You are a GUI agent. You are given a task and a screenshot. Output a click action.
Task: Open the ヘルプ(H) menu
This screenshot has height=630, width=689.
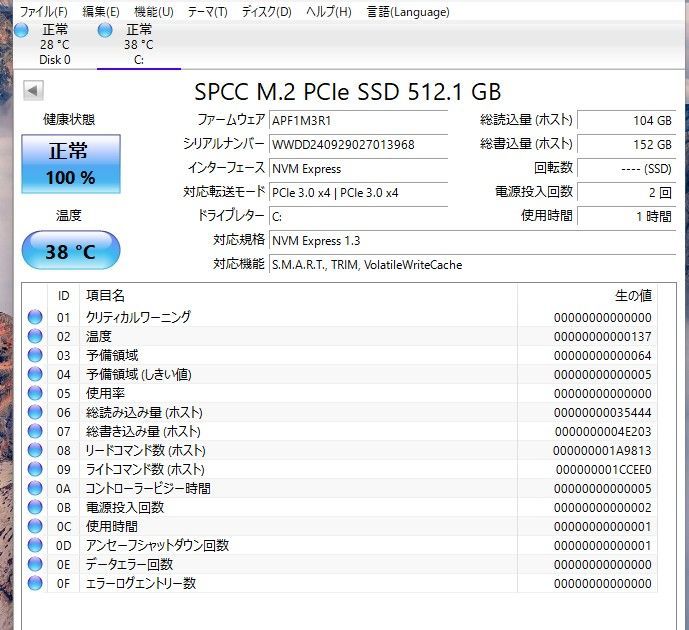click(329, 12)
